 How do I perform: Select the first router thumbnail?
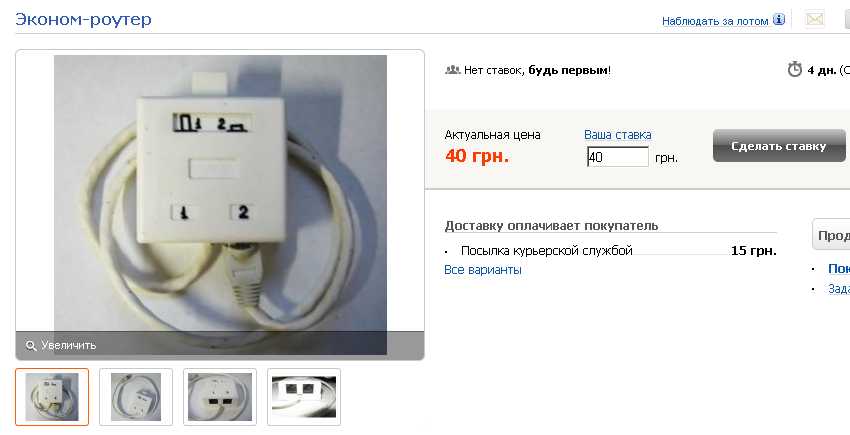[52, 397]
